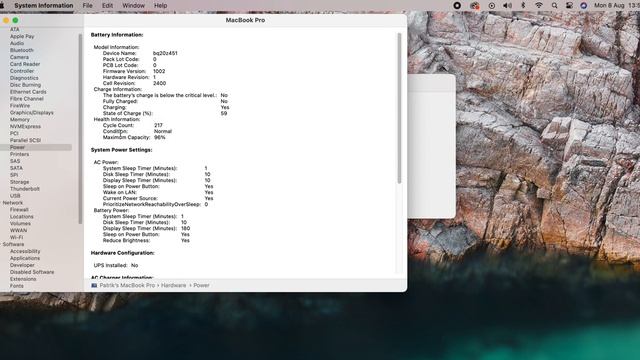Select Developer under Software

tap(22, 265)
